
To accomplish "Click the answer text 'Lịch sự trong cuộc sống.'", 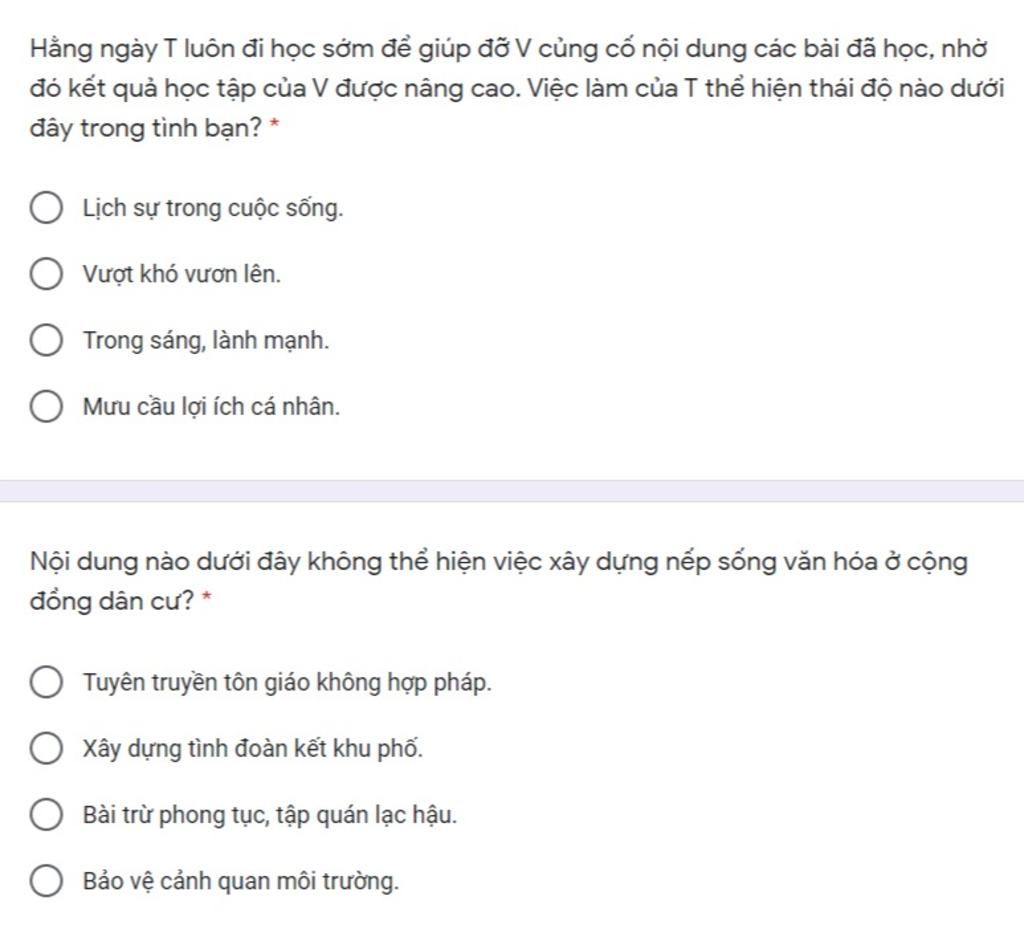I will coord(213,209).
